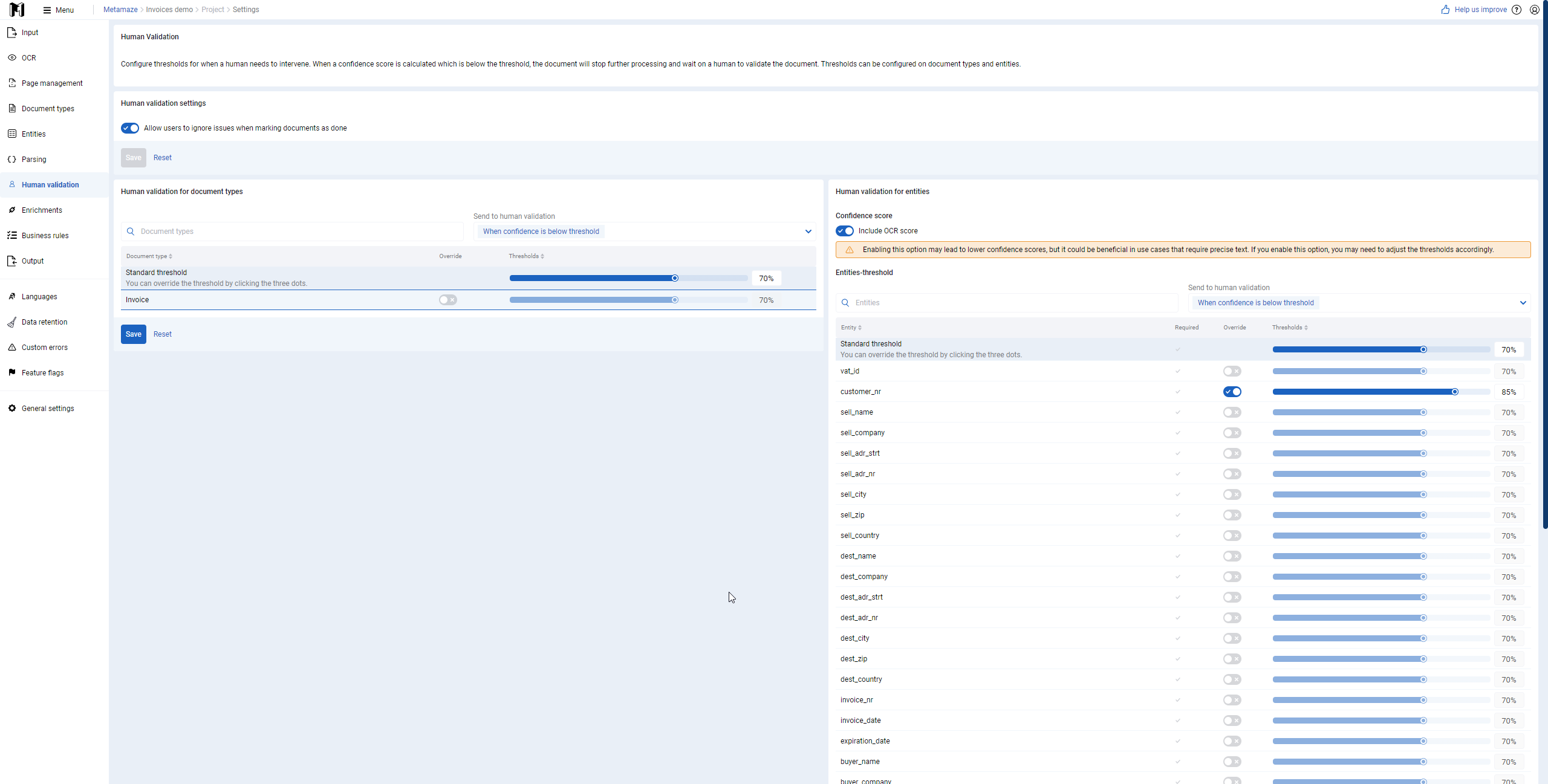Adjust customer_nr threshold slider handle
This screenshot has width=1548, height=784.
click(x=1455, y=392)
